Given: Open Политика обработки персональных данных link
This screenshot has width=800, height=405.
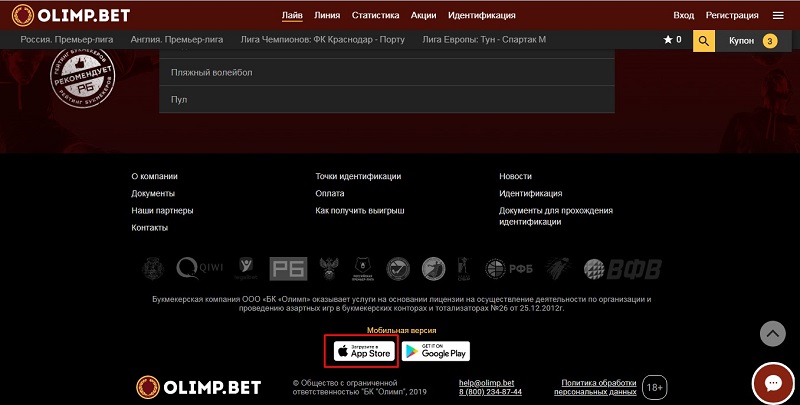Looking at the screenshot, I should 595,387.
